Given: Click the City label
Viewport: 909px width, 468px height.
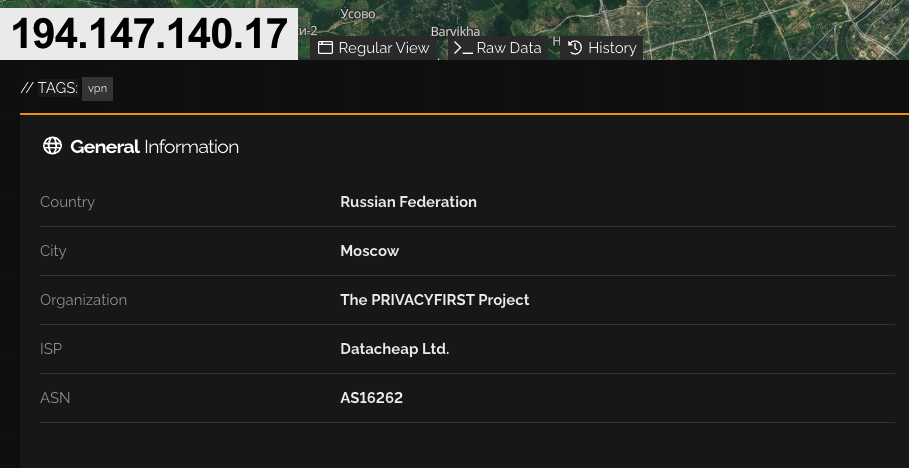Looking at the screenshot, I should coord(53,251).
